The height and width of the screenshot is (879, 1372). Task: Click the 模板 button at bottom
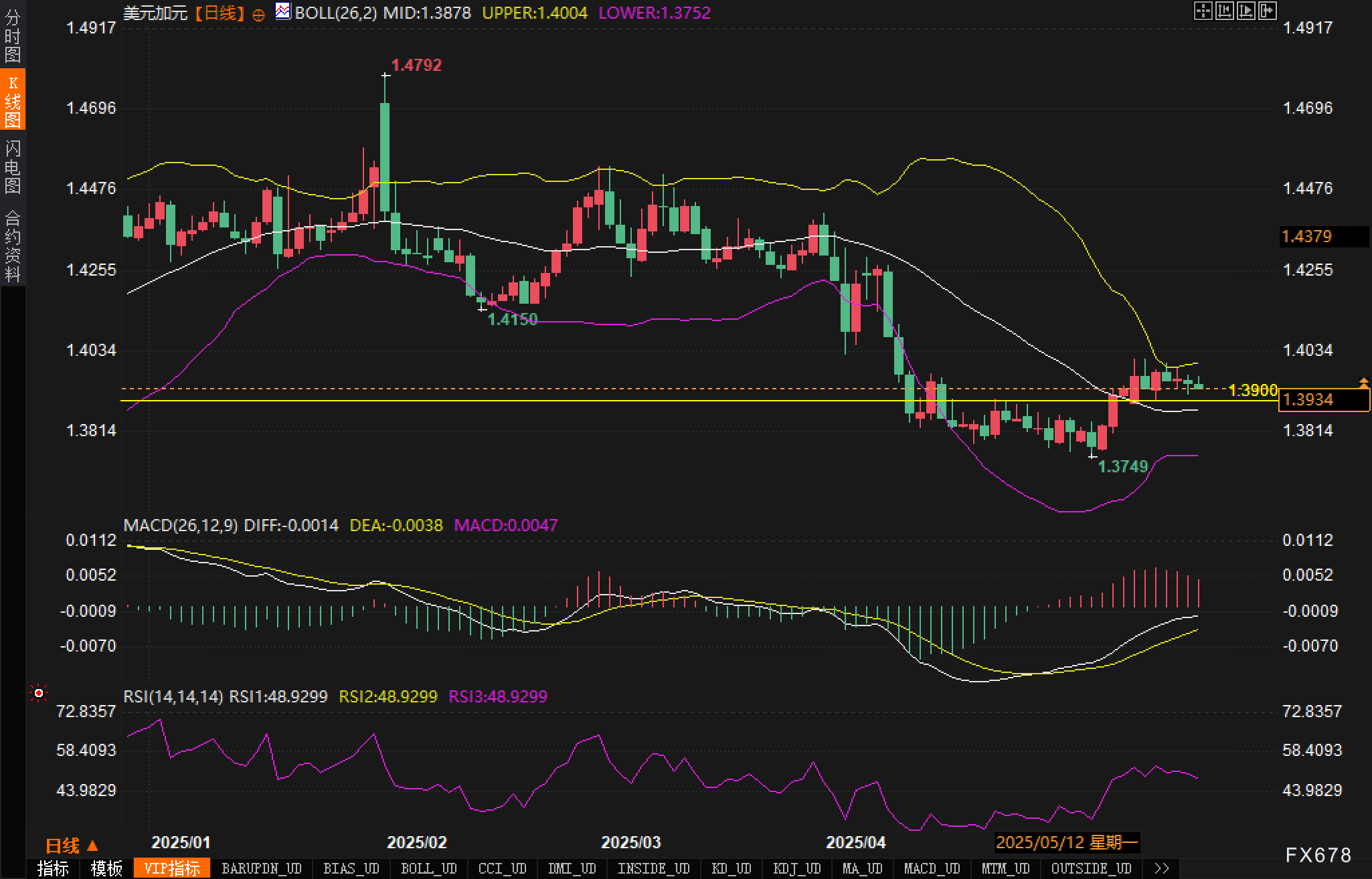(x=106, y=868)
